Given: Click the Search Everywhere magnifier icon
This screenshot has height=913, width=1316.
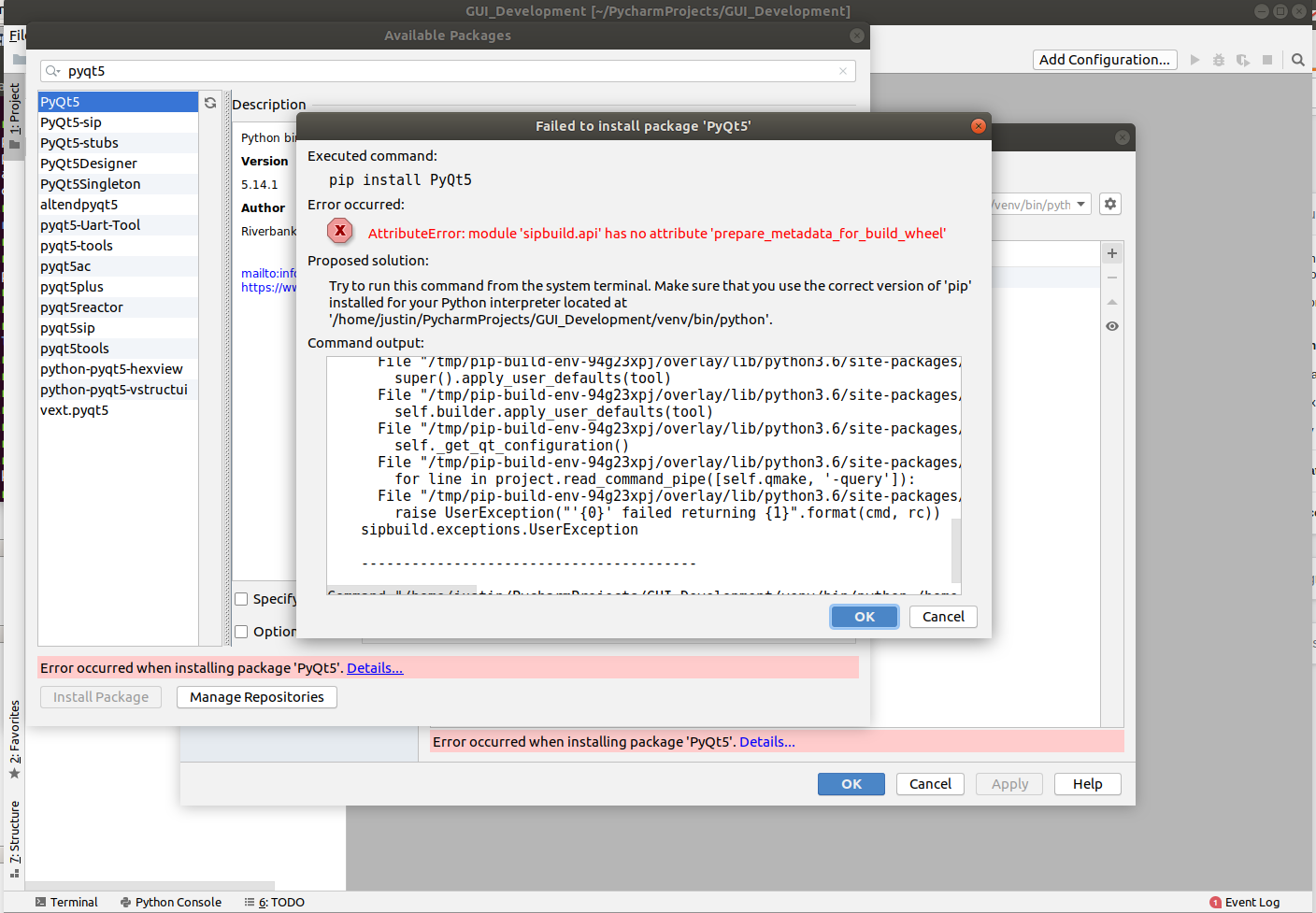Looking at the screenshot, I should pyautogui.click(x=1298, y=60).
